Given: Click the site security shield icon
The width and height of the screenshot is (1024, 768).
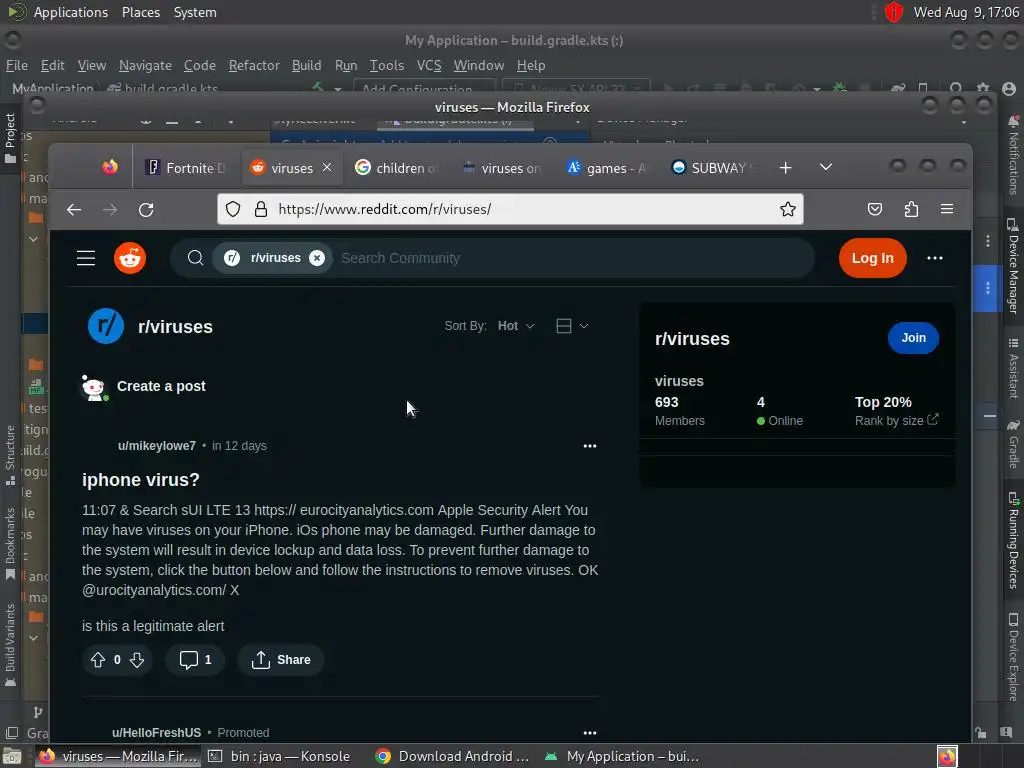Looking at the screenshot, I should [233, 209].
